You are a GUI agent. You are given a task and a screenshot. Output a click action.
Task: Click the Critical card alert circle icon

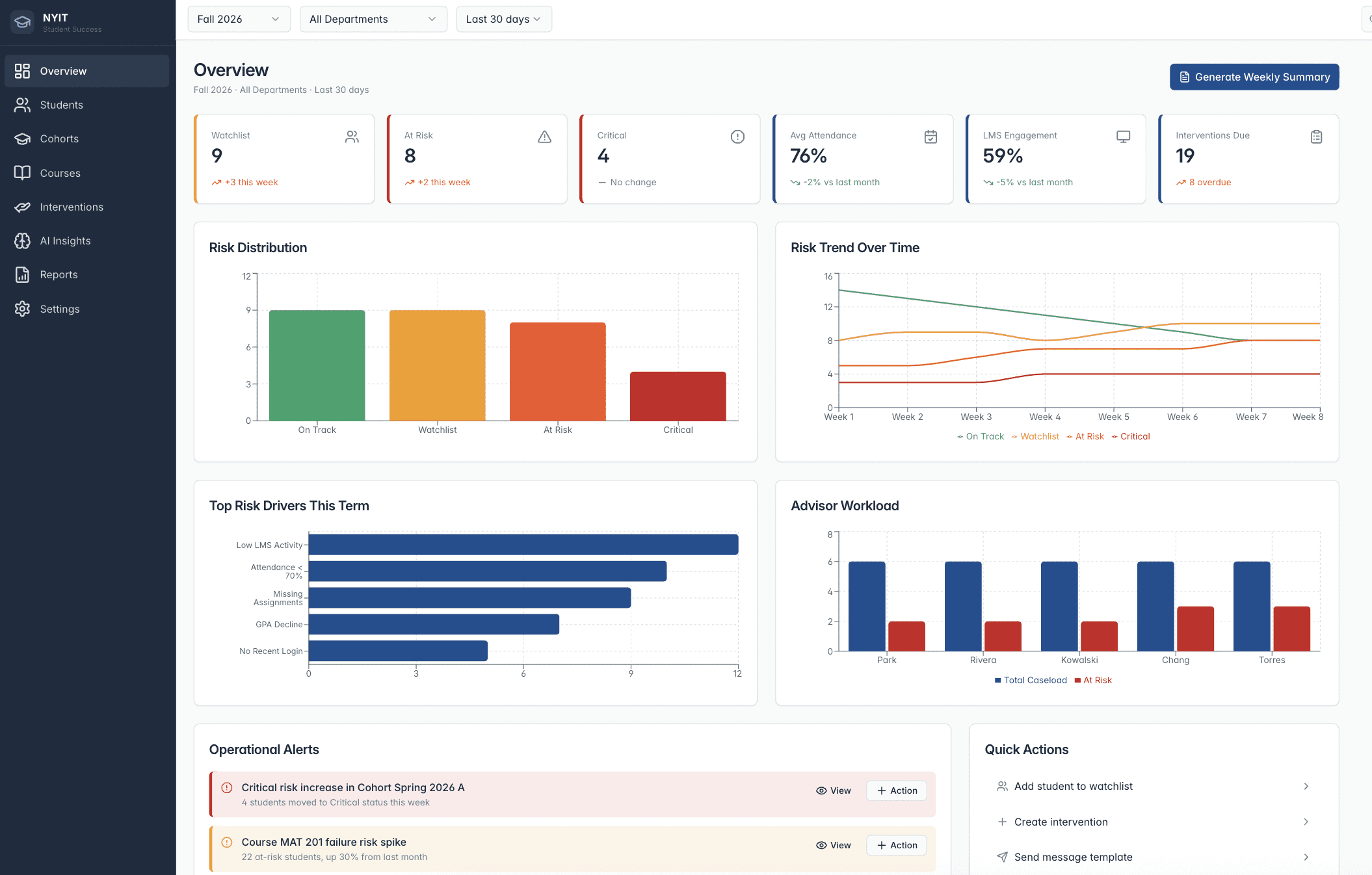coord(737,137)
